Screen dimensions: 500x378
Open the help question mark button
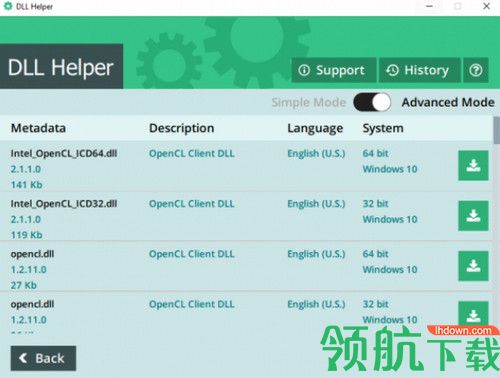pos(476,70)
